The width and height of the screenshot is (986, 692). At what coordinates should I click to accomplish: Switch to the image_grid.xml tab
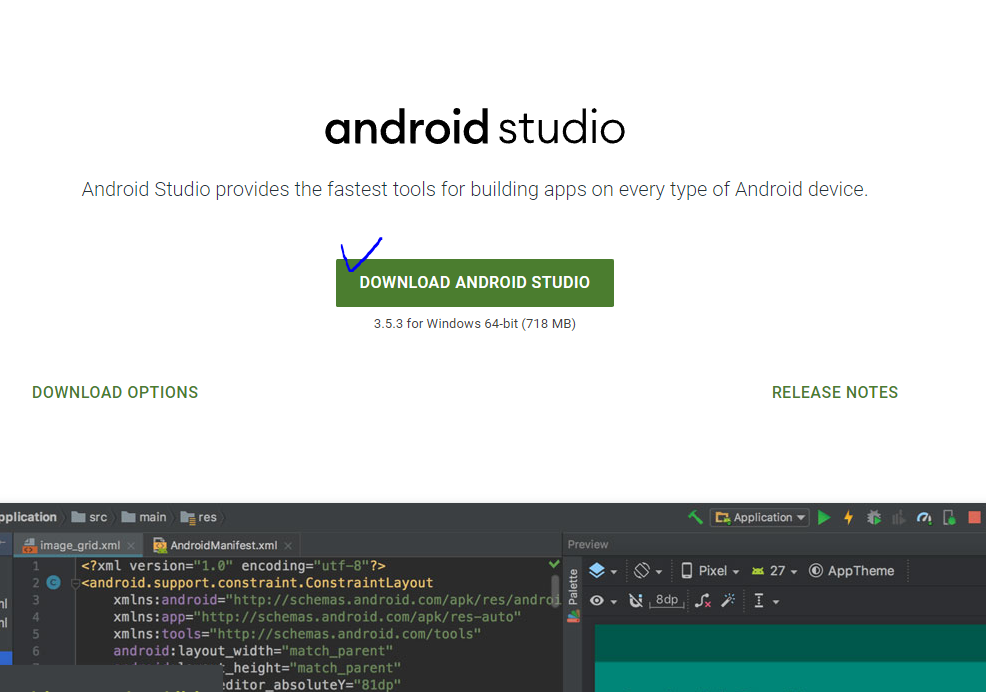(79, 545)
